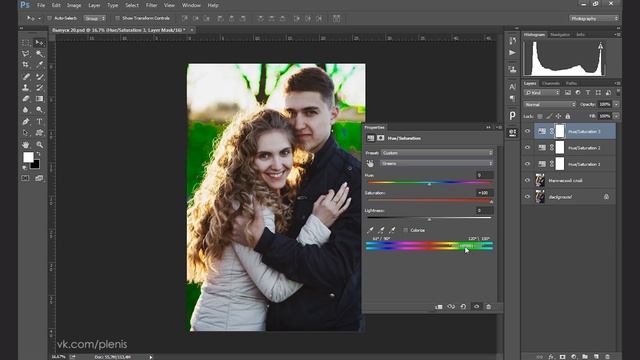
Task: Open the Auto-Select Group dropdown
Action: (94, 18)
